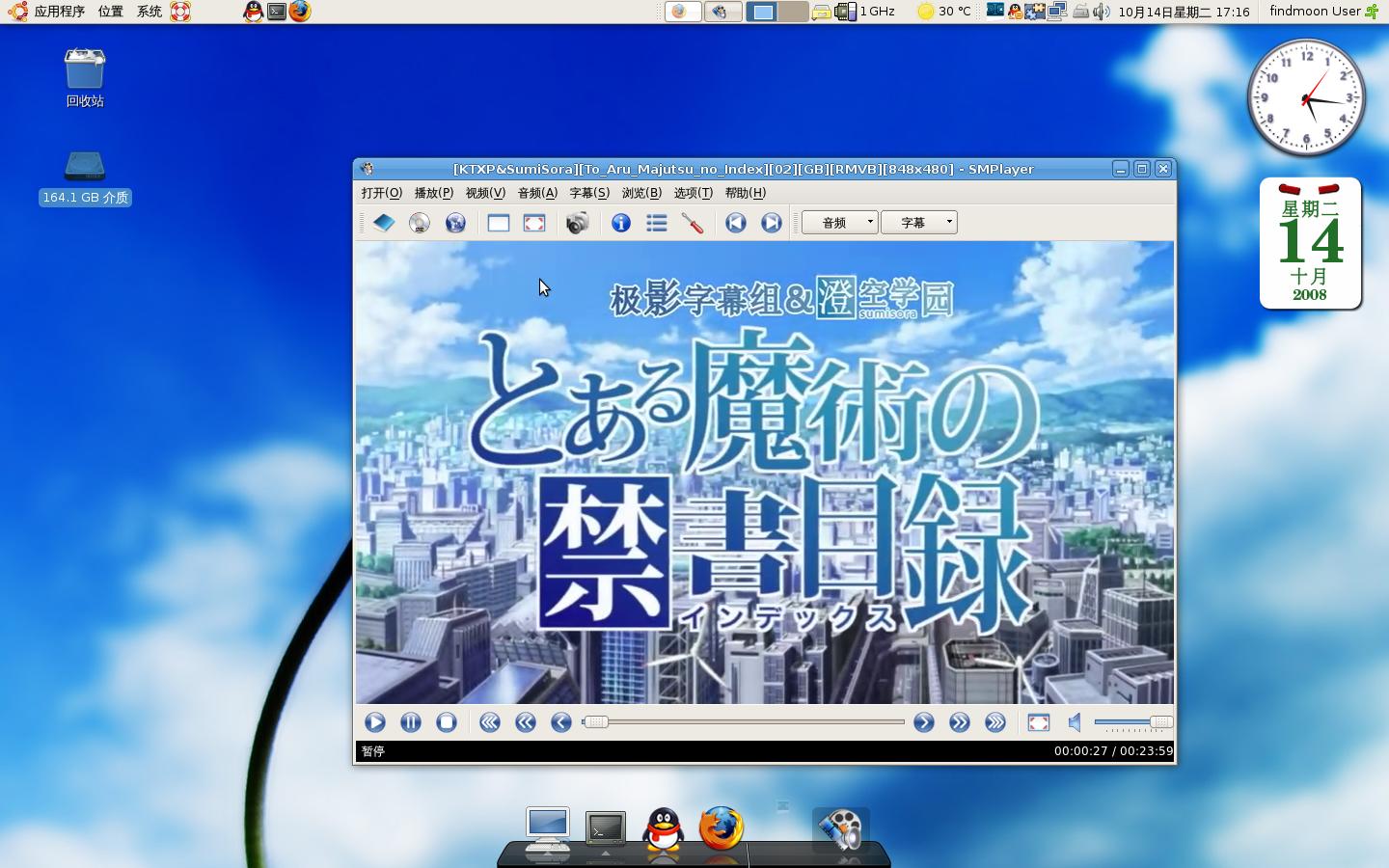Launch QQ penguin from top panel
The height and width of the screenshot is (868, 1389).
pyautogui.click(x=253, y=12)
